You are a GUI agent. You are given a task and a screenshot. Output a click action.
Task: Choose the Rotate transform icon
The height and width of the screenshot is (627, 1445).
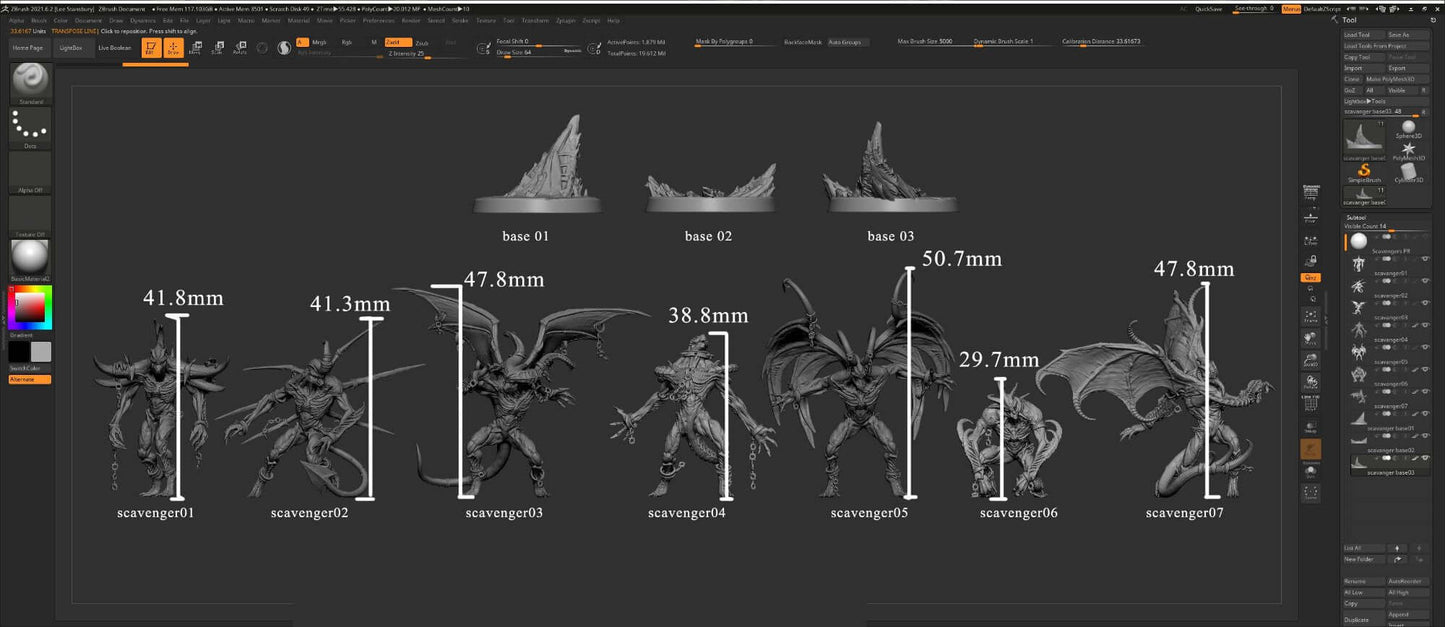[x=239, y=47]
